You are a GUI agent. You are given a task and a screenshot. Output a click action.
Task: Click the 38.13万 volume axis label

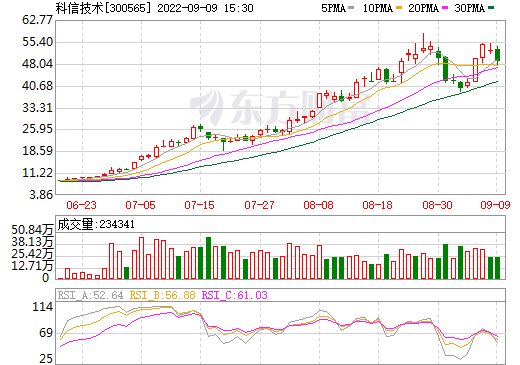point(32,242)
